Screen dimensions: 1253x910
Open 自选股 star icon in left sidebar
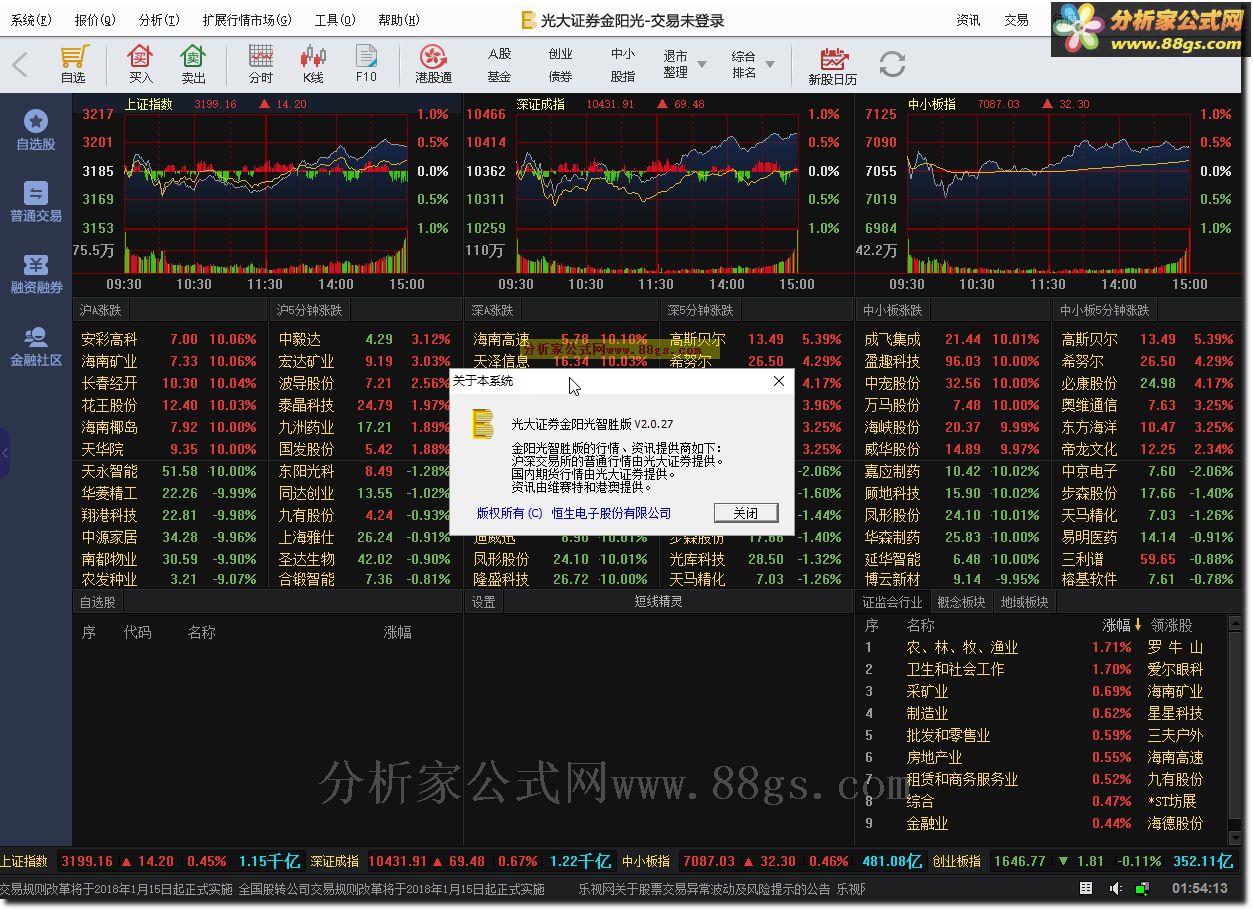(x=36, y=131)
